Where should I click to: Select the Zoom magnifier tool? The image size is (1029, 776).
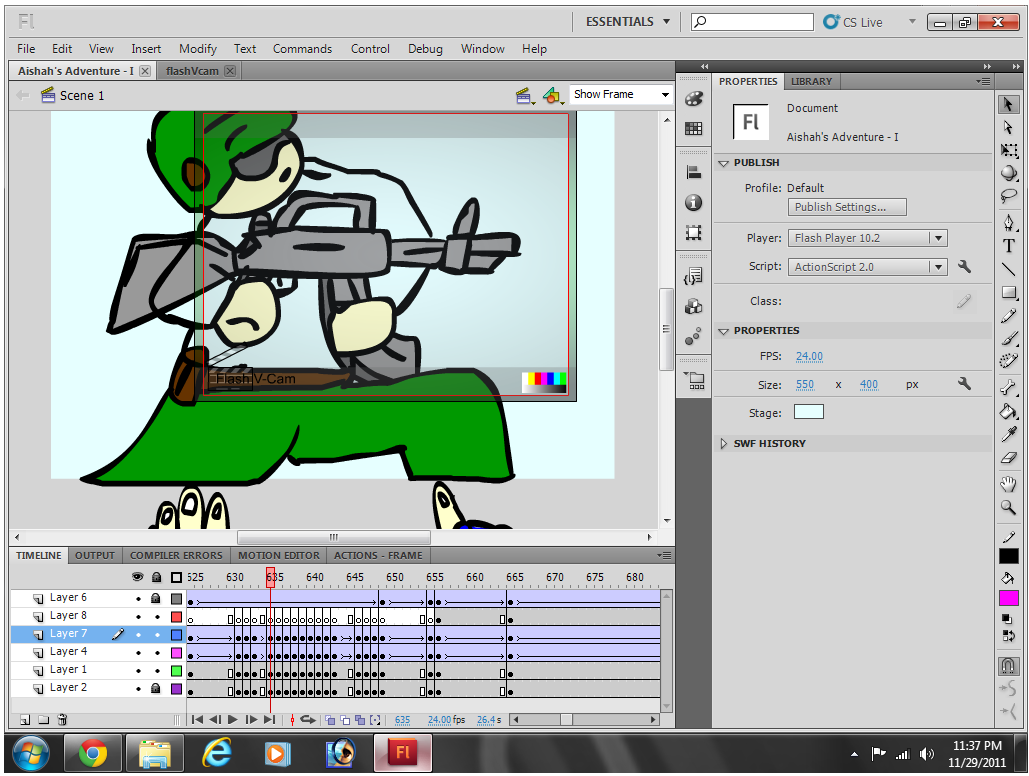[1009, 507]
